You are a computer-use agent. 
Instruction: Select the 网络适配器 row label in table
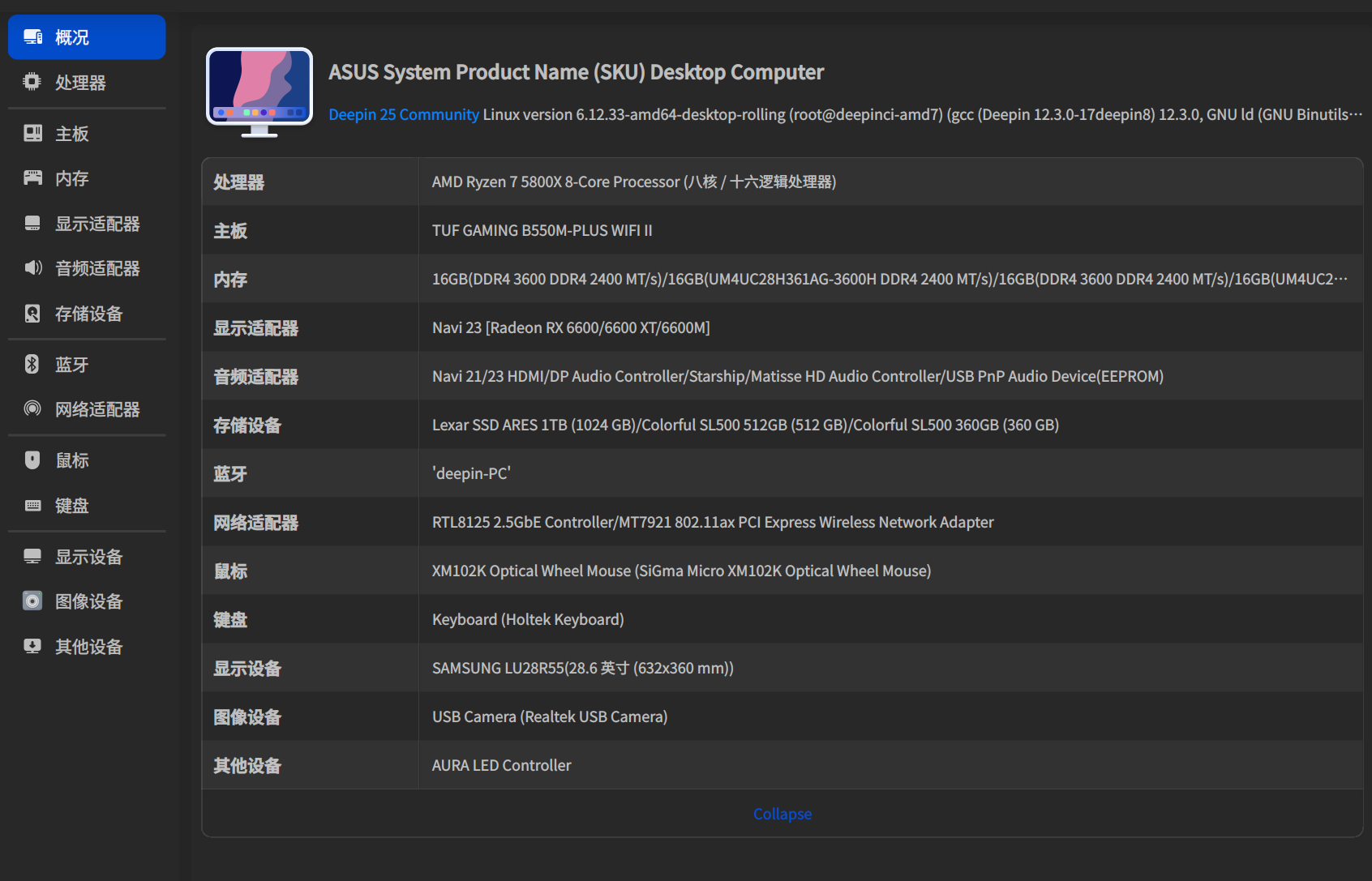(256, 523)
